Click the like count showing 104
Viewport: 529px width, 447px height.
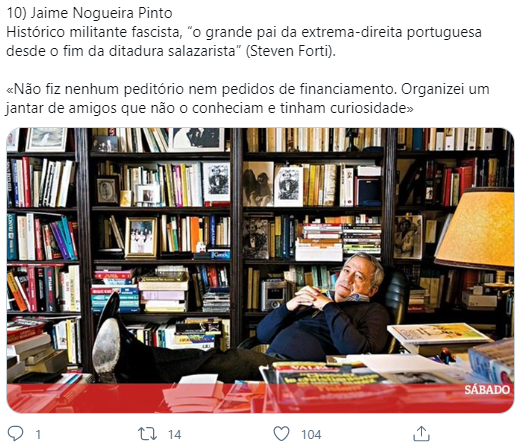(x=311, y=435)
